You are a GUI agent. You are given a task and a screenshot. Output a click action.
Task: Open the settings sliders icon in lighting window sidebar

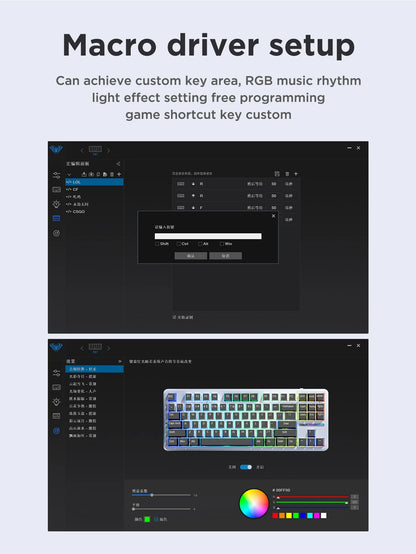point(57,373)
